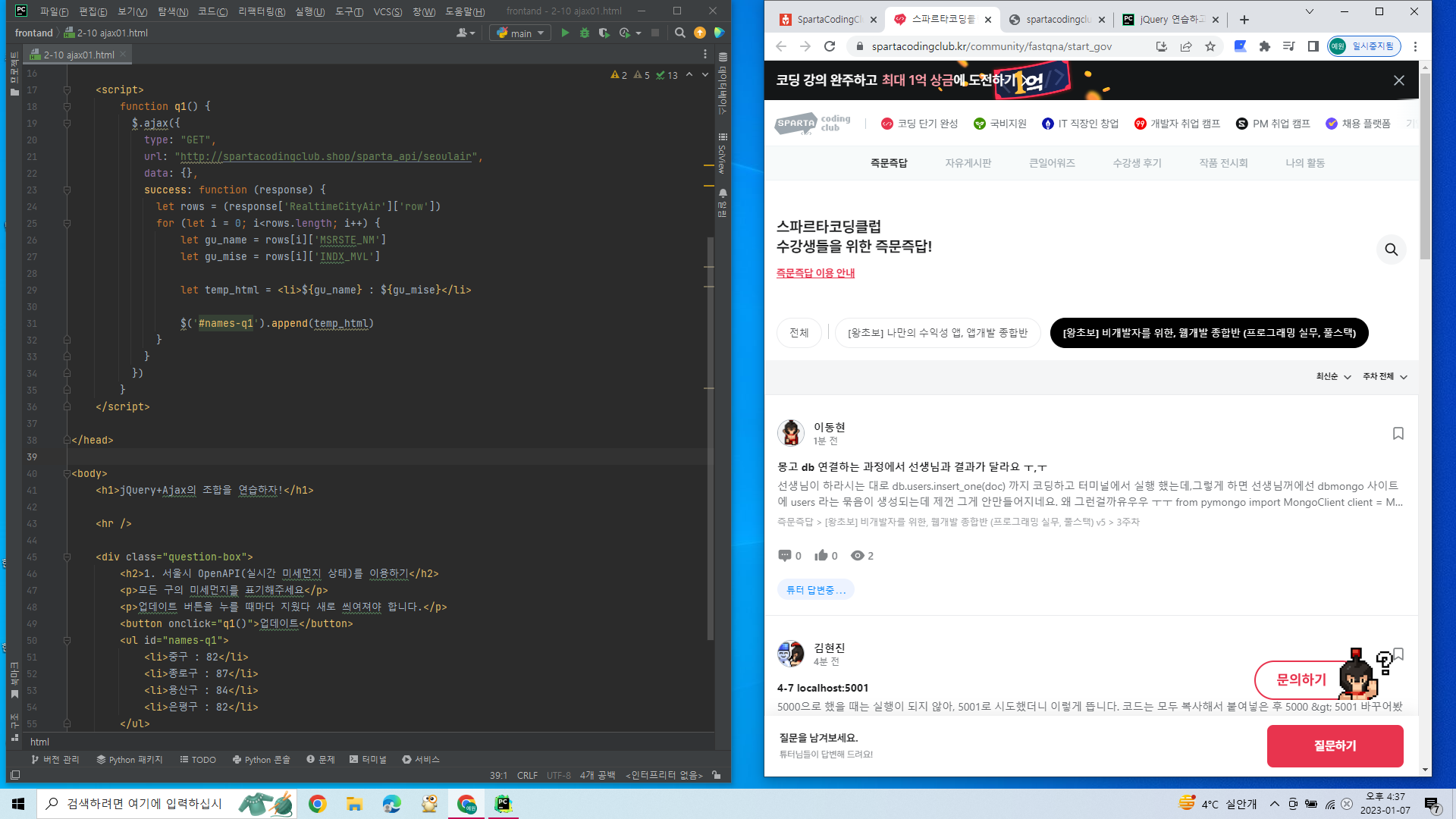Open Chrome media control icon
Screen dimensions: 1456x819
point(1288,46)
